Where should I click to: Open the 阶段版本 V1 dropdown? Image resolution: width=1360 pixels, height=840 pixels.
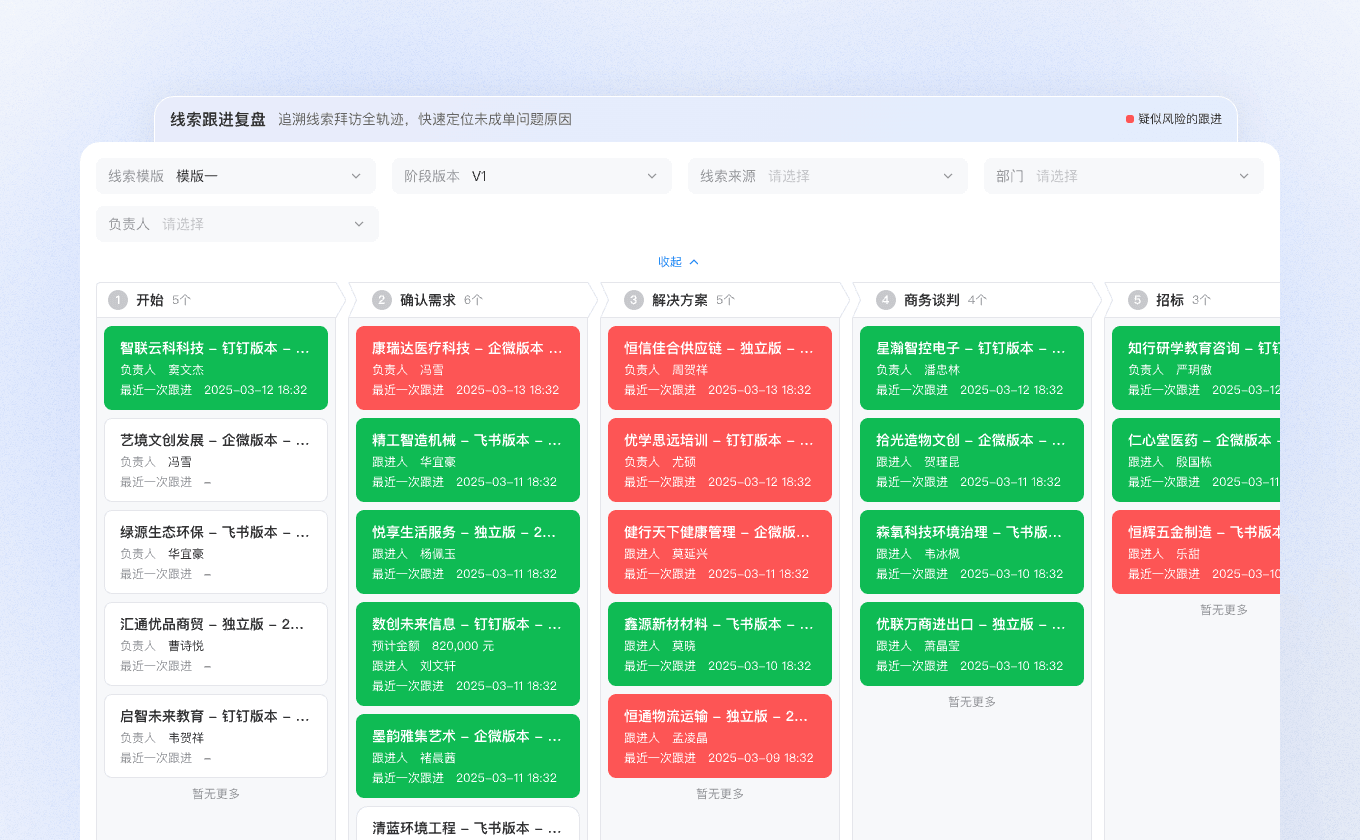[532, 176]
